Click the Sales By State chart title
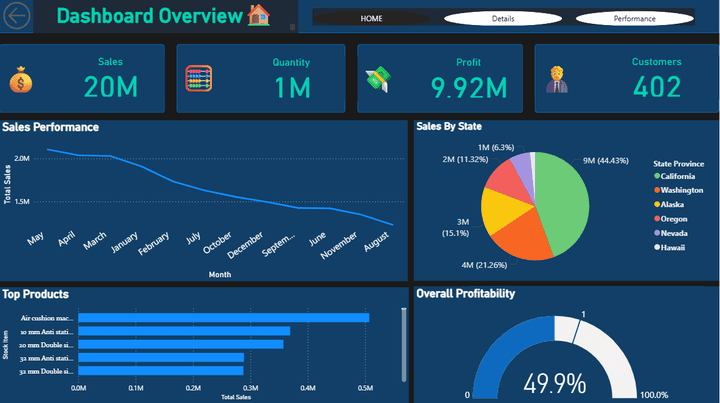720x403 pixels. click(x=449, y=126)
